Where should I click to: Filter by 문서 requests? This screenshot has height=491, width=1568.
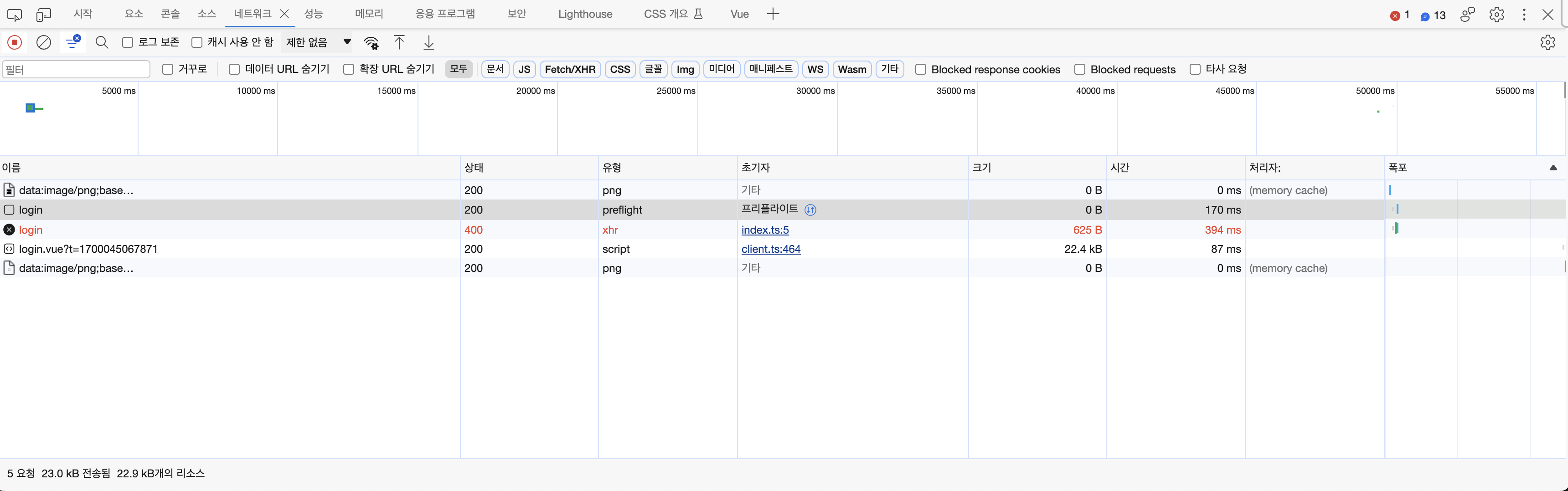pos(495,69)
